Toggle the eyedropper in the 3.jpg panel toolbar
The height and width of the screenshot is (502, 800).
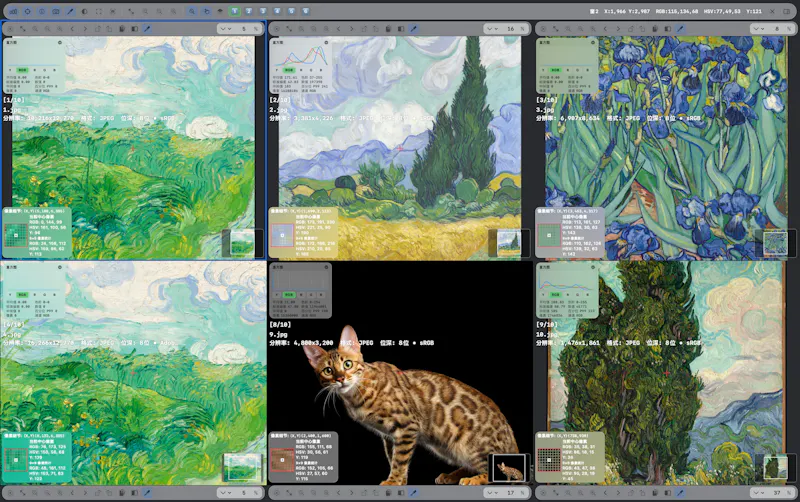680,29
